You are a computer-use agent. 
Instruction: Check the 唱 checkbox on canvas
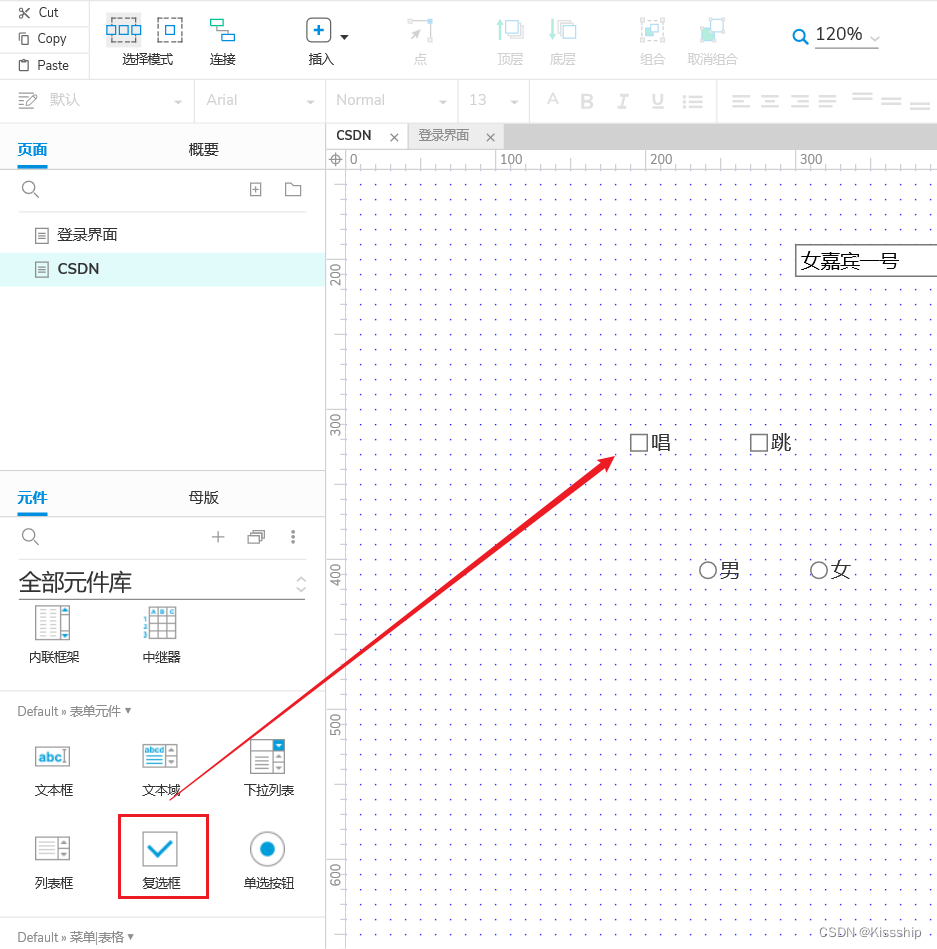(x=639, y=442)
